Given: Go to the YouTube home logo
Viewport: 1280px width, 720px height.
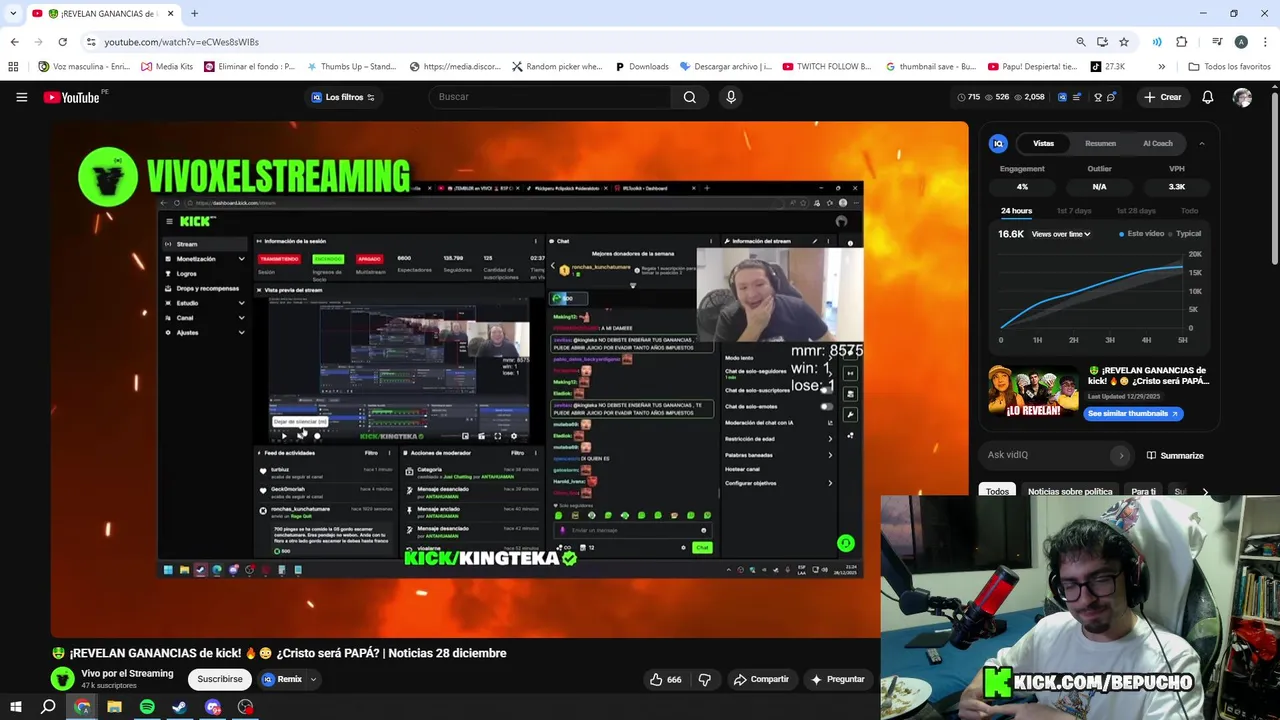Looking at the screenshot, I should [71, 97].
